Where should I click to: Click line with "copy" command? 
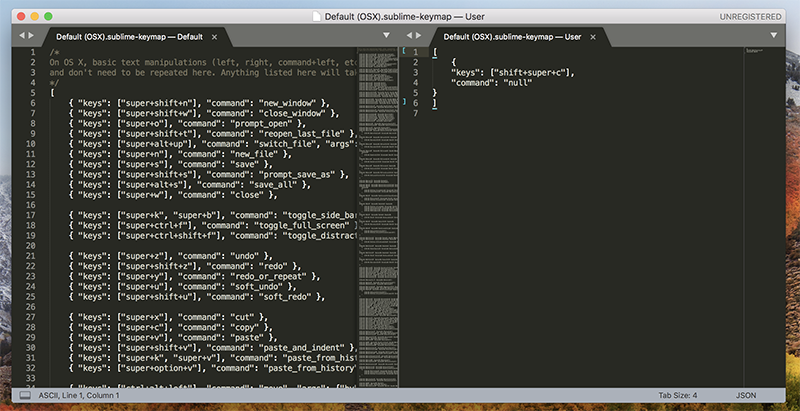[170, 327]
